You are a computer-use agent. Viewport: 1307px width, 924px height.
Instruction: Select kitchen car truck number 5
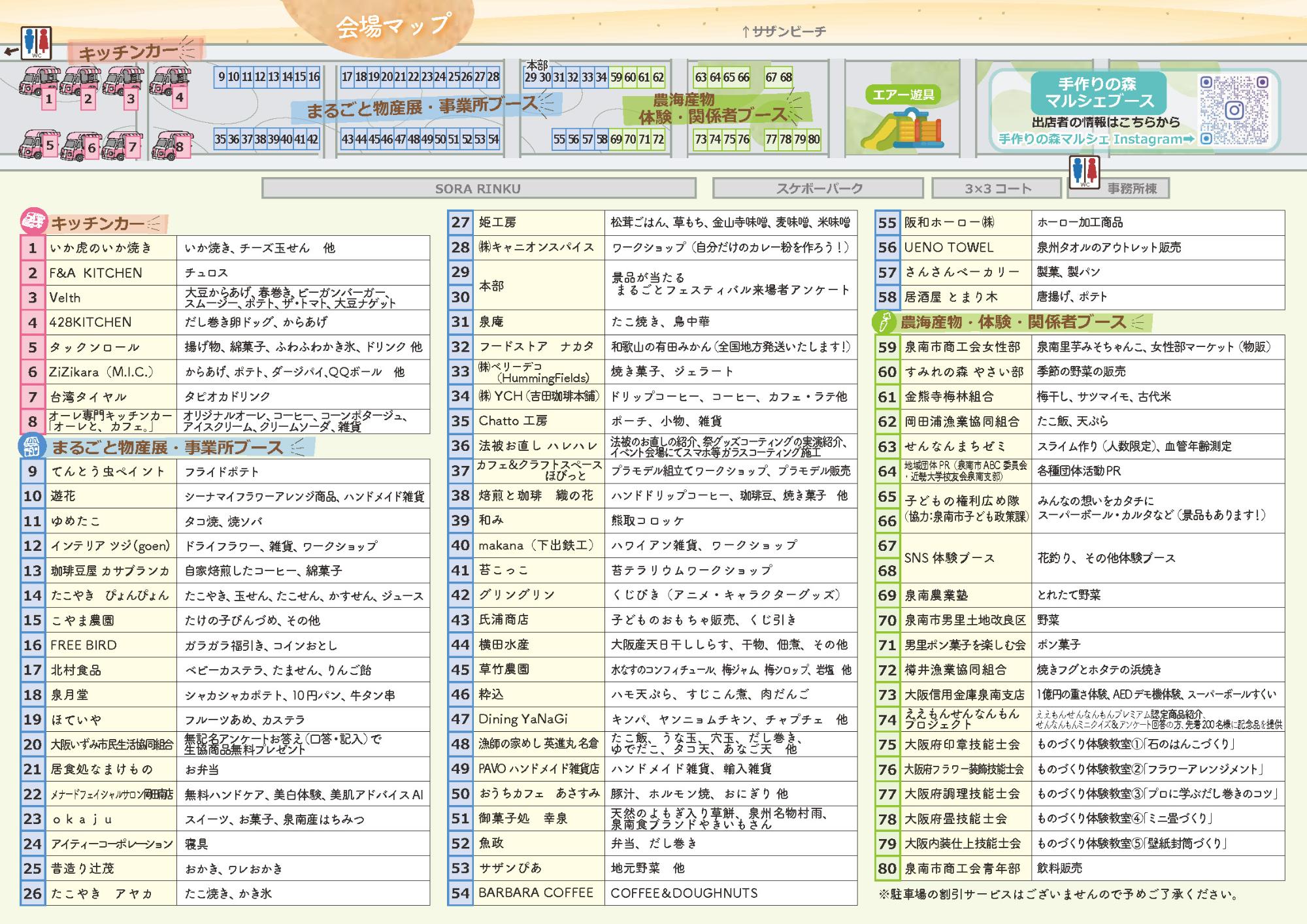click(38, 144)
